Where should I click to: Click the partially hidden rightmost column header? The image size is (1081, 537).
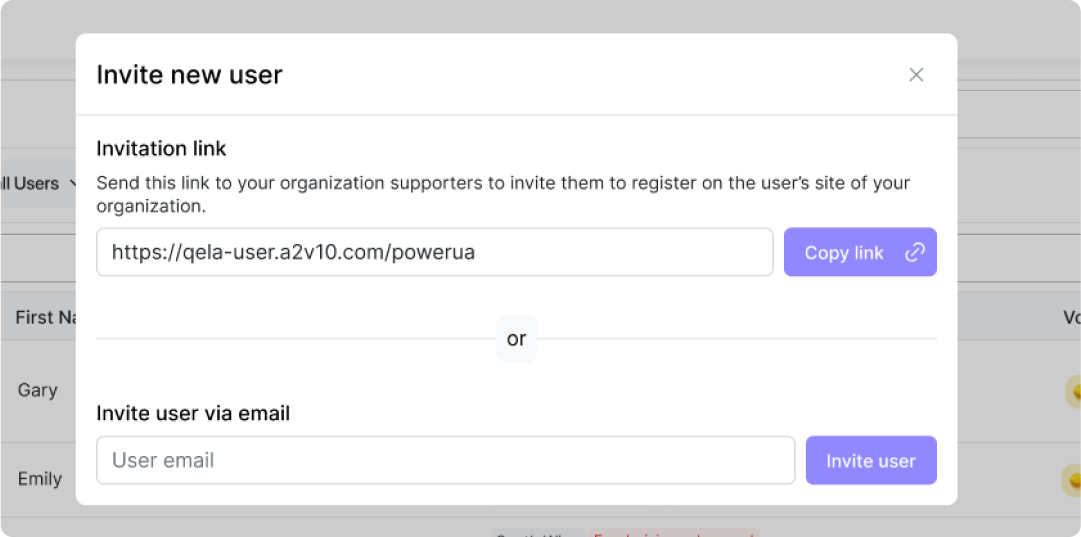(x=1071, y=318)
